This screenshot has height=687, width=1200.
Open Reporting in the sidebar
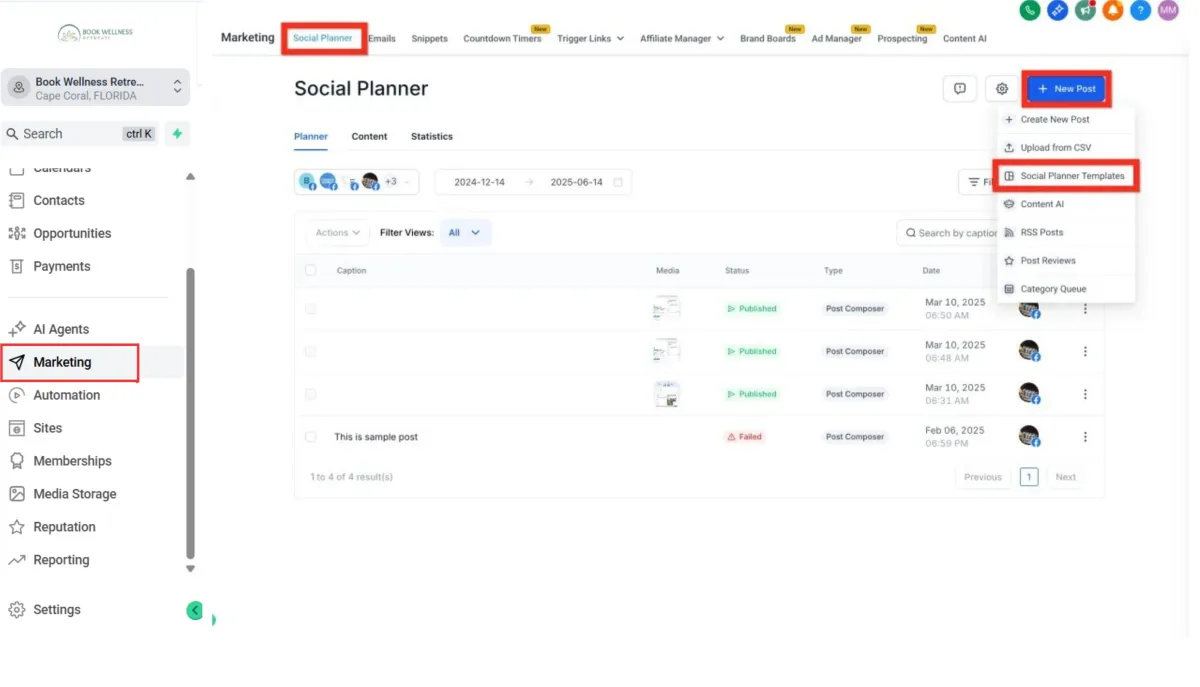pyautogui.click(x=61, y=560)
